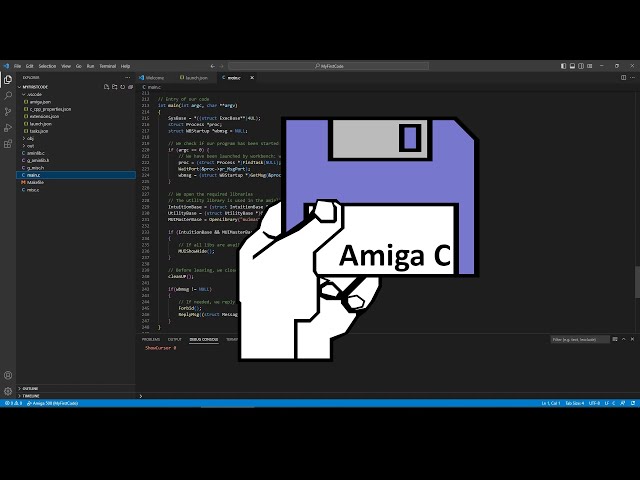Select the Debug Console panel tab

coord(204,340)
